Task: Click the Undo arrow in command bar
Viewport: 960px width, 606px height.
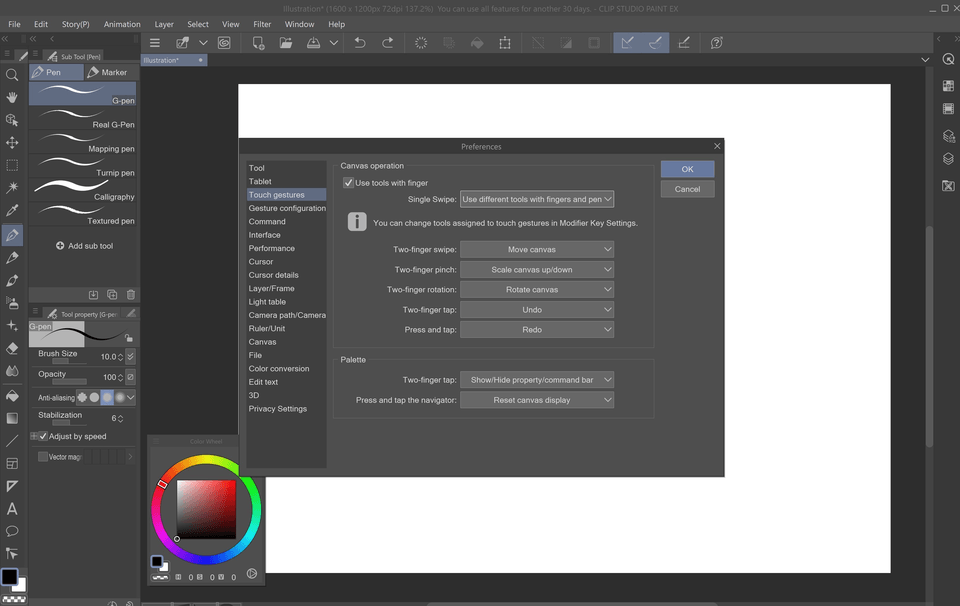Action: pyautogui.click(x=360, y=43)
